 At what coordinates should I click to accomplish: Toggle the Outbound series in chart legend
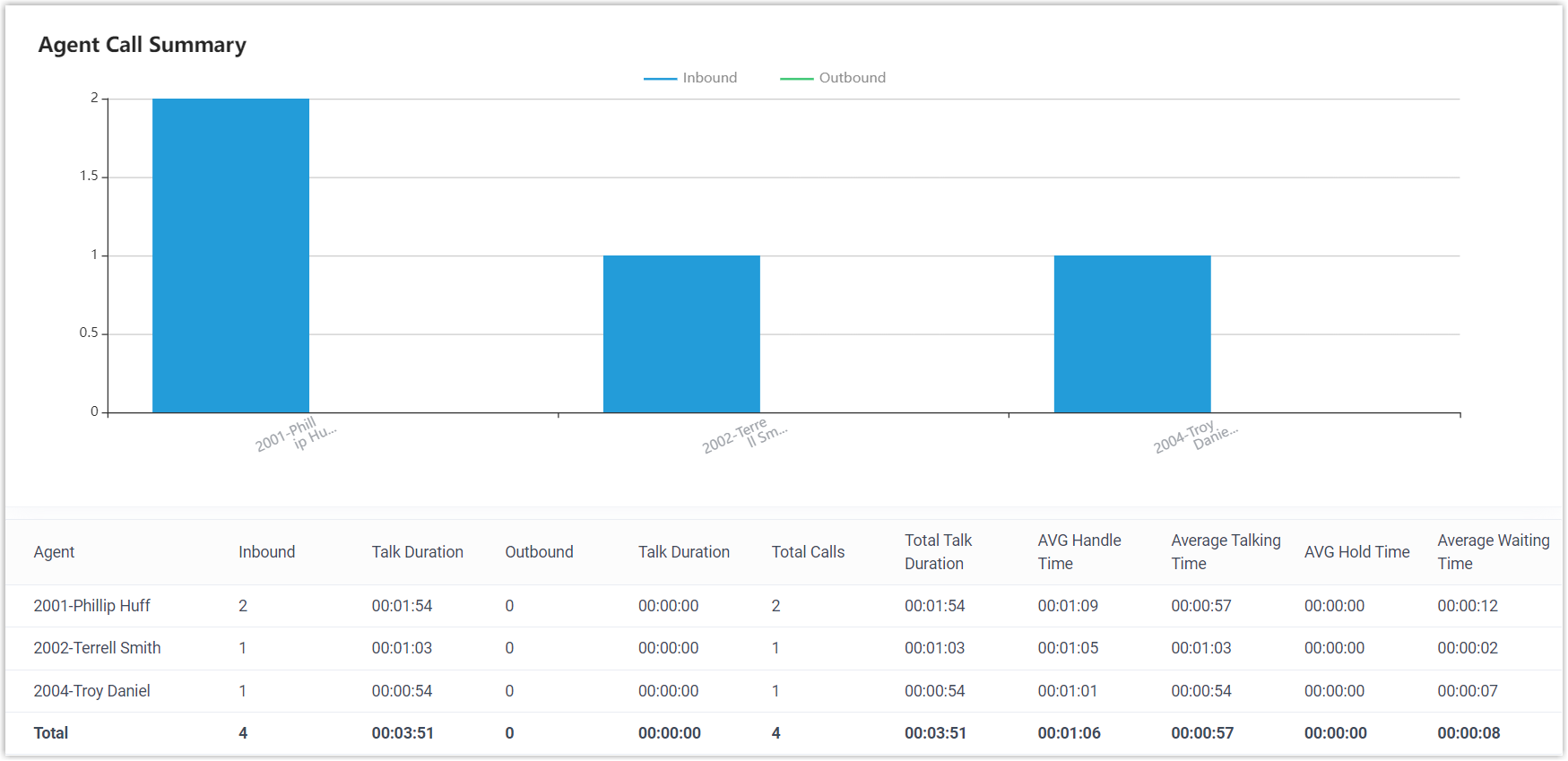tap(833, 78)
